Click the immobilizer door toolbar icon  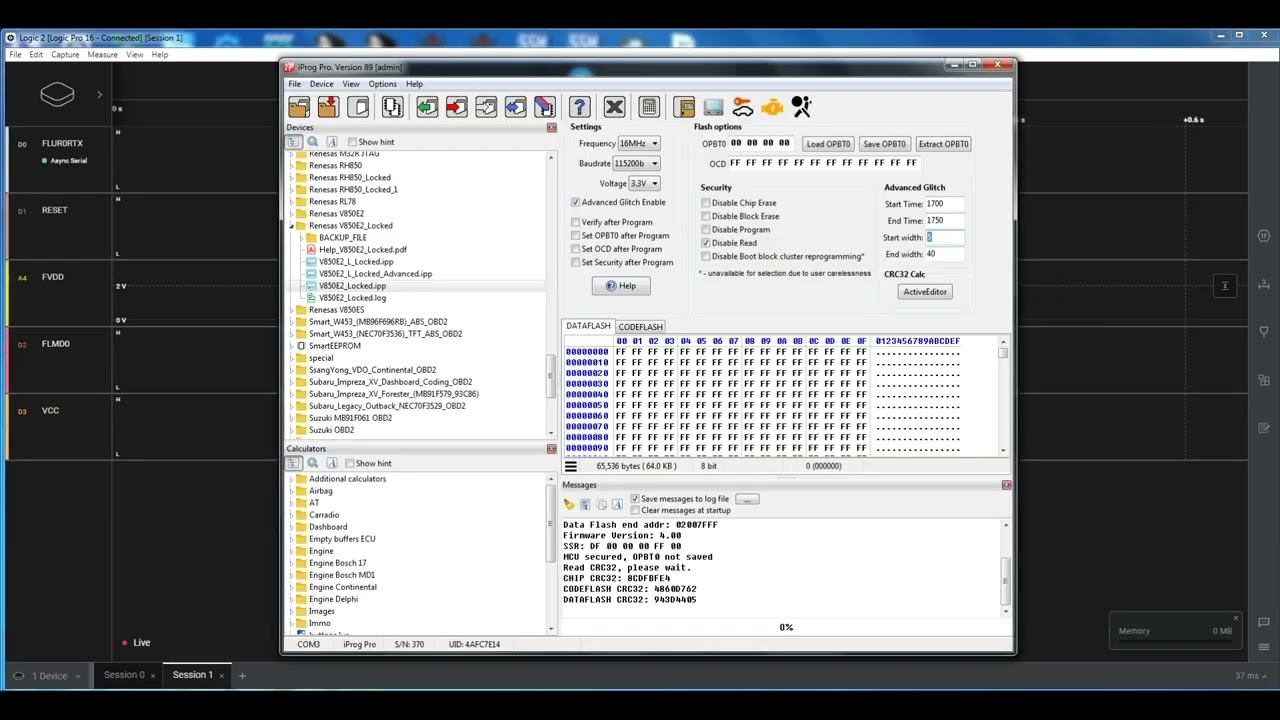click(x=684, y=107)
